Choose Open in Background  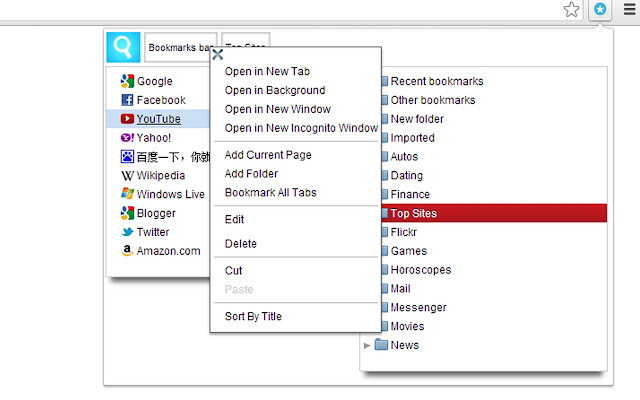(x=275, y=90)
